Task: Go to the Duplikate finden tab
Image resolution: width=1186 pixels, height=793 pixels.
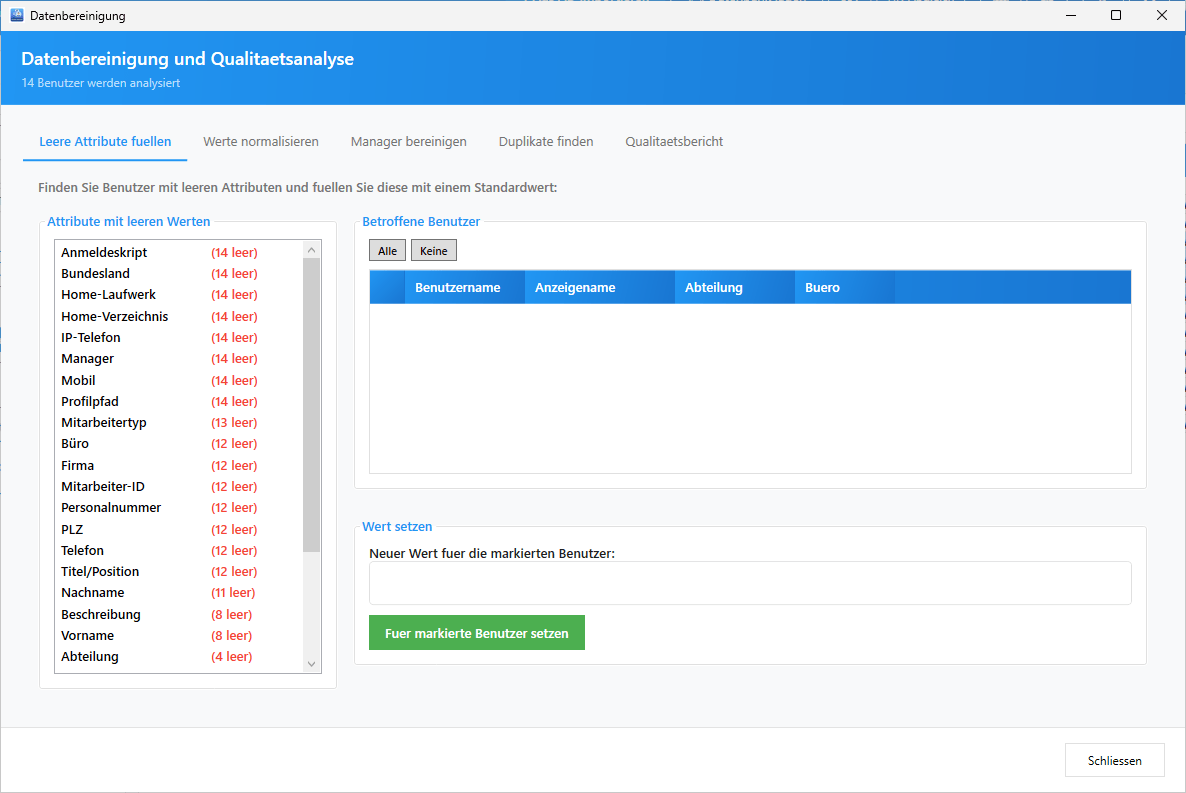Action: (x=546, y=142)
